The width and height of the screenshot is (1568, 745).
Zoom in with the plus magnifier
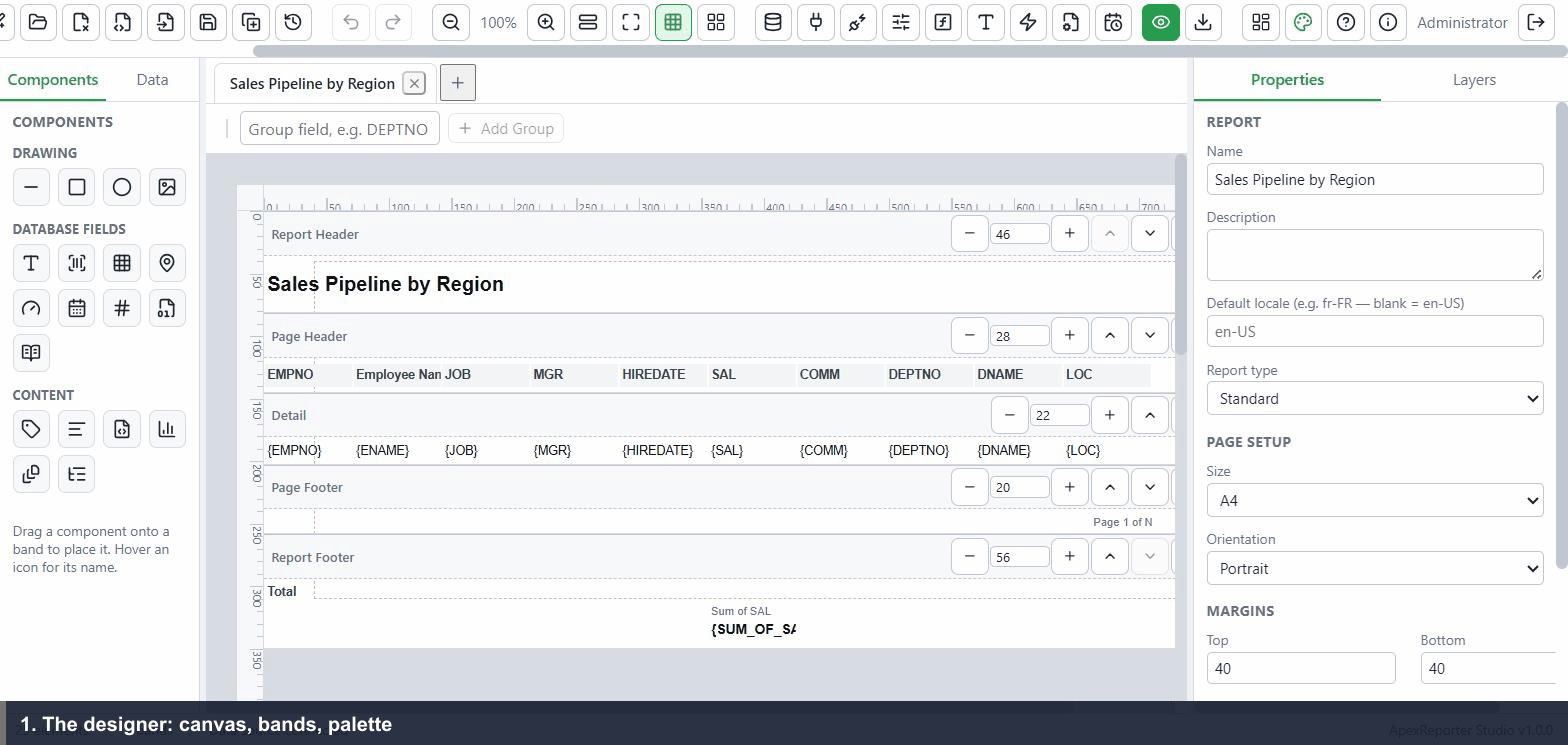coord(546,22)
